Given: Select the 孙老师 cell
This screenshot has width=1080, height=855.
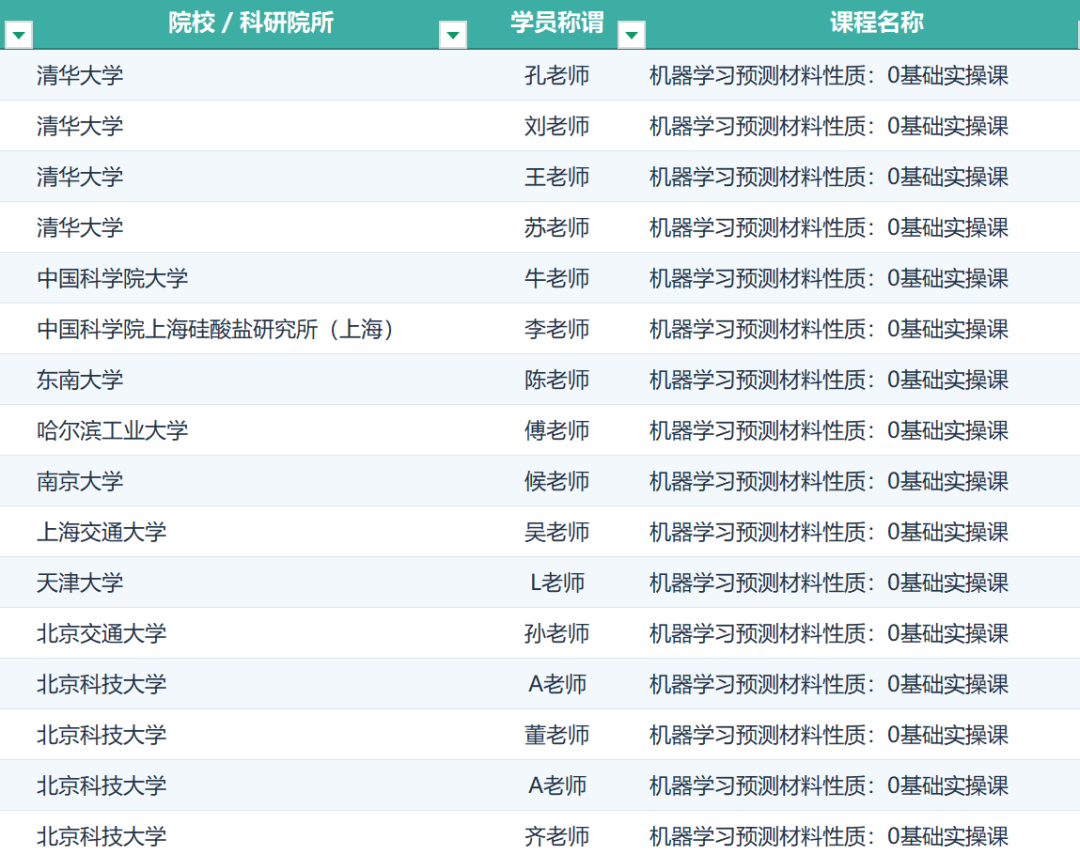Looking at the screenshot, I should pyautogui.click(x=557, y=633).
